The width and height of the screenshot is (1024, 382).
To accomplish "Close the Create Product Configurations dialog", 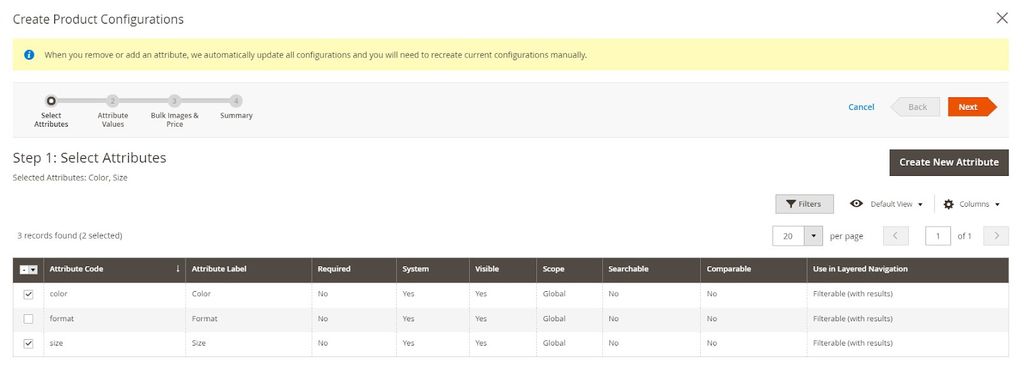I will (1002, 18).
